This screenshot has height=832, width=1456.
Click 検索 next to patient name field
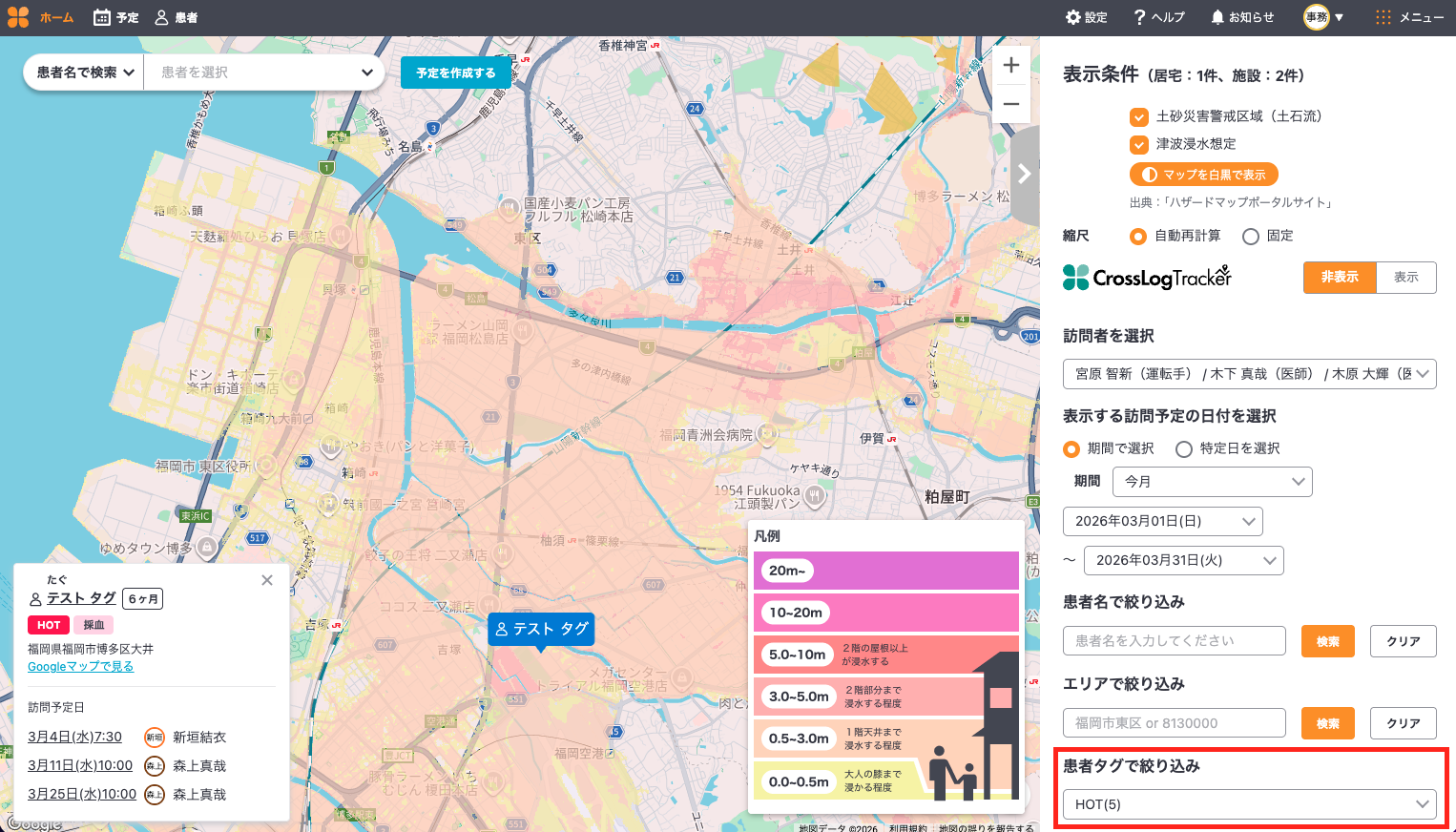[x=1328, y=641]
